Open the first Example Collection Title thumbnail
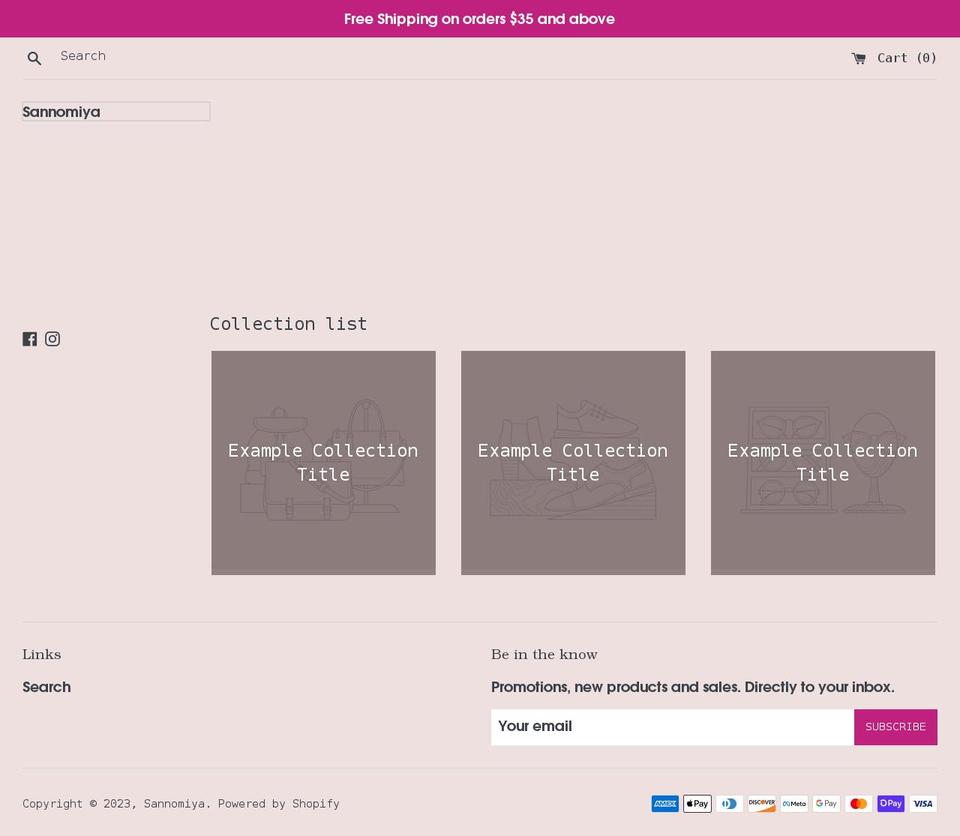 point(323,462)
